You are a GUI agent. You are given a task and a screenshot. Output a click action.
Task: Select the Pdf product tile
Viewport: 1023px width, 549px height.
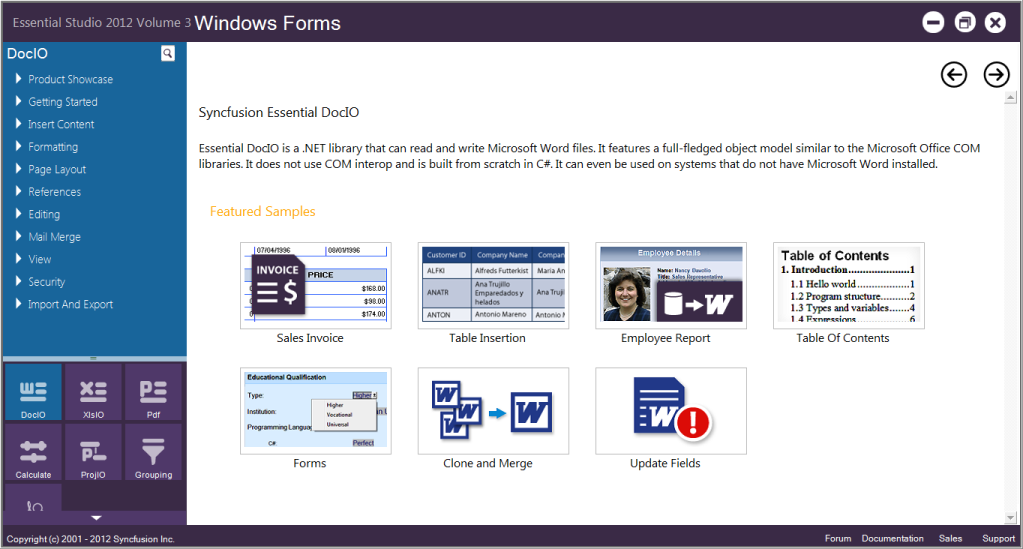pos(153,392)
